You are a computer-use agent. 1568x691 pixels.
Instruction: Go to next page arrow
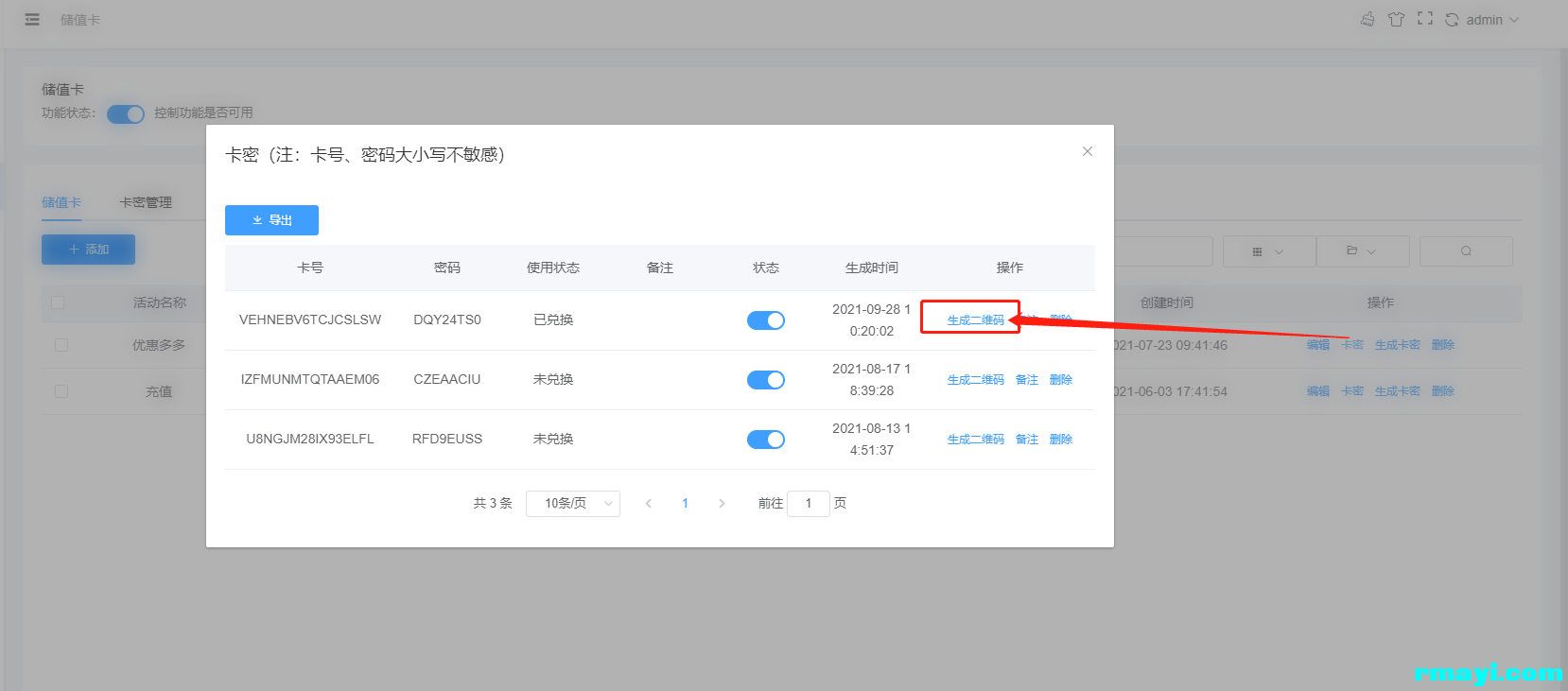pyautogui.click(x=722, y=504)
